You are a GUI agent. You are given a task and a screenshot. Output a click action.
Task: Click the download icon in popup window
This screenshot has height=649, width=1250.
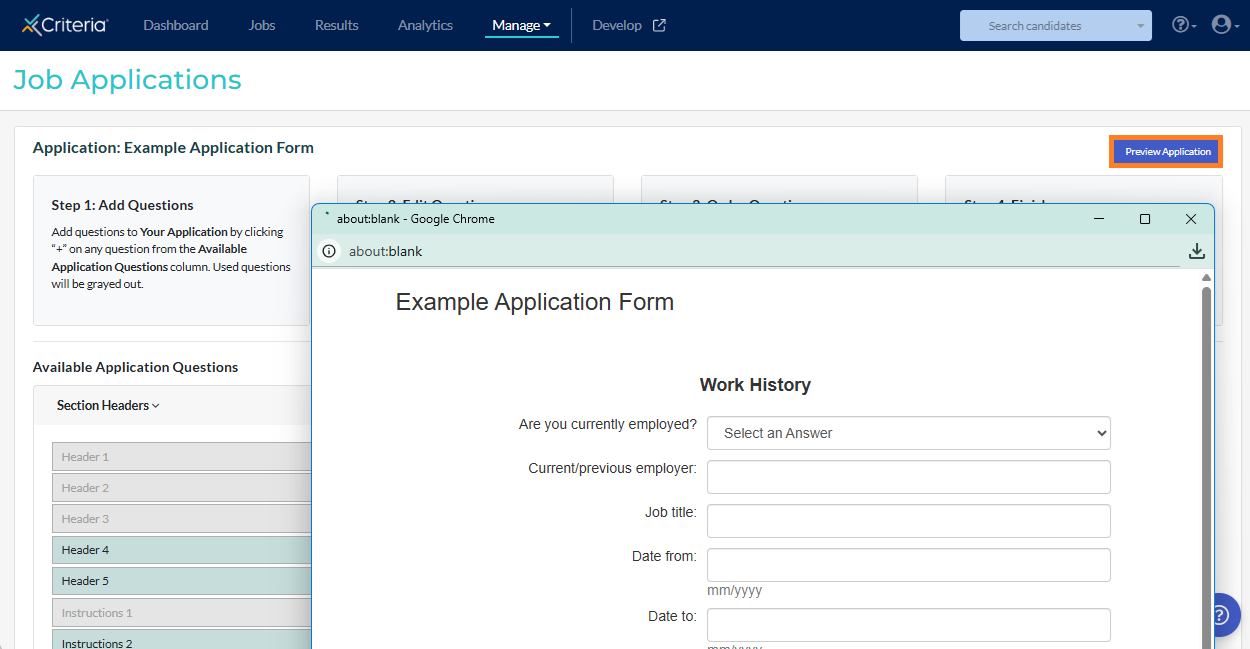(1196, 251)
